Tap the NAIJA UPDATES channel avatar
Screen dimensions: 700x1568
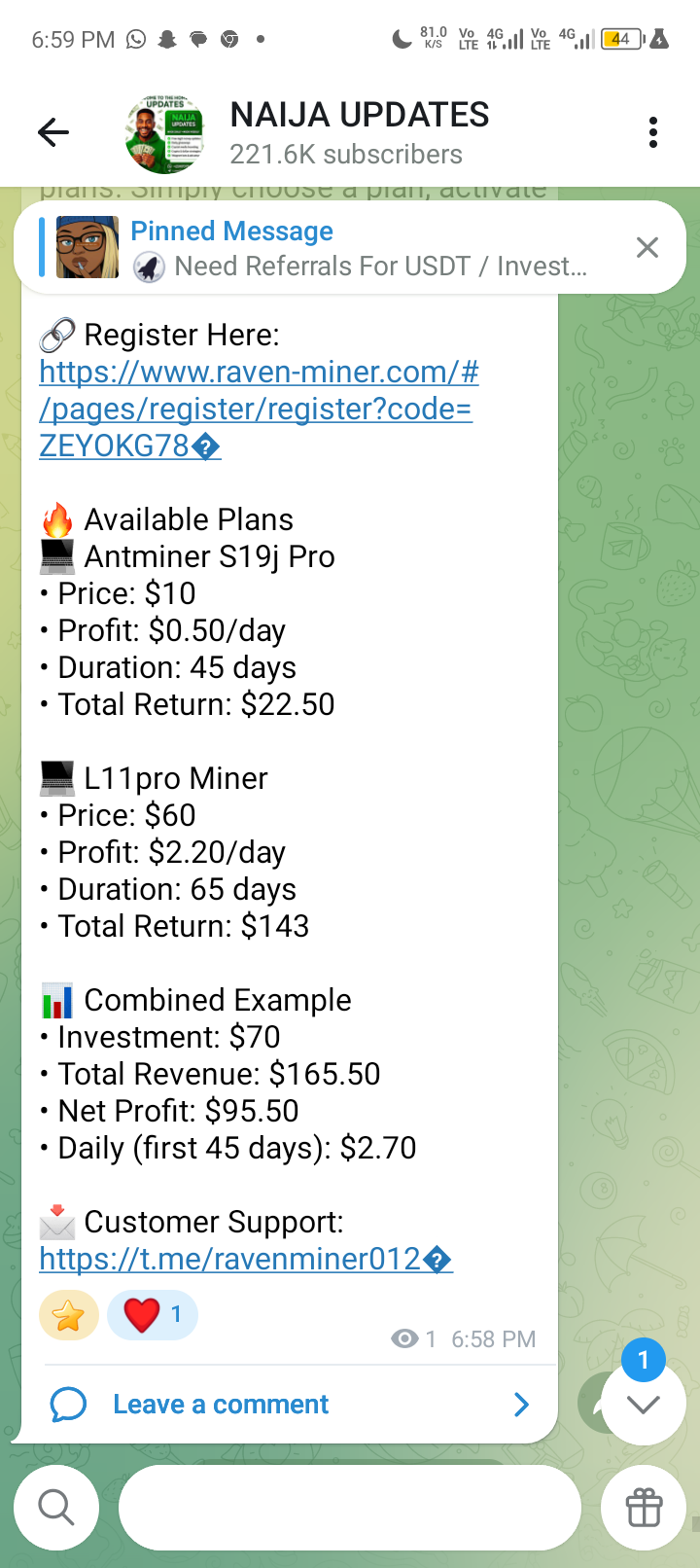click(164, 133)
